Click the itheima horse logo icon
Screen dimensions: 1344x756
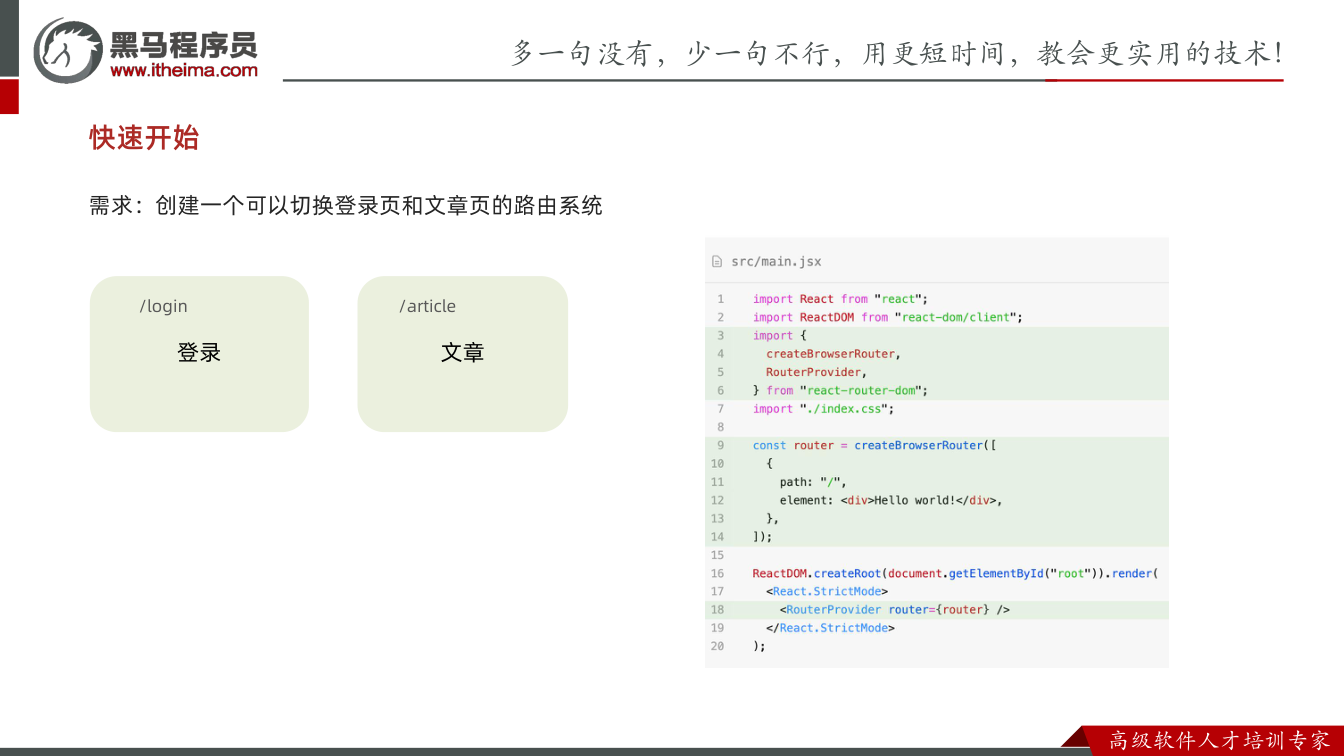pos(68,50)
